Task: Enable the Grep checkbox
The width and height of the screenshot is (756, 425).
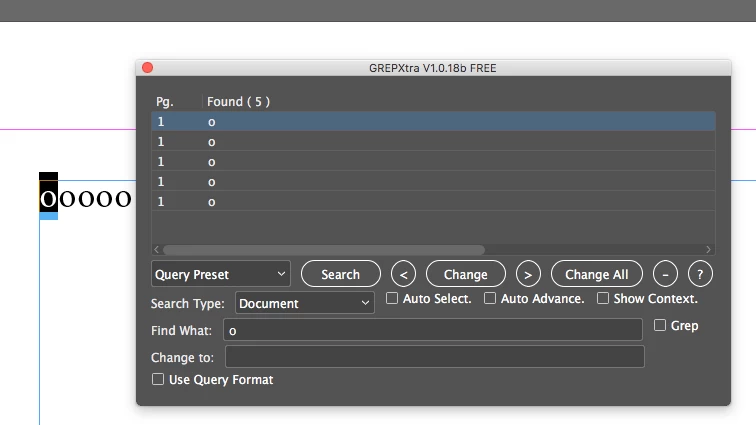Action: (660, 325)
